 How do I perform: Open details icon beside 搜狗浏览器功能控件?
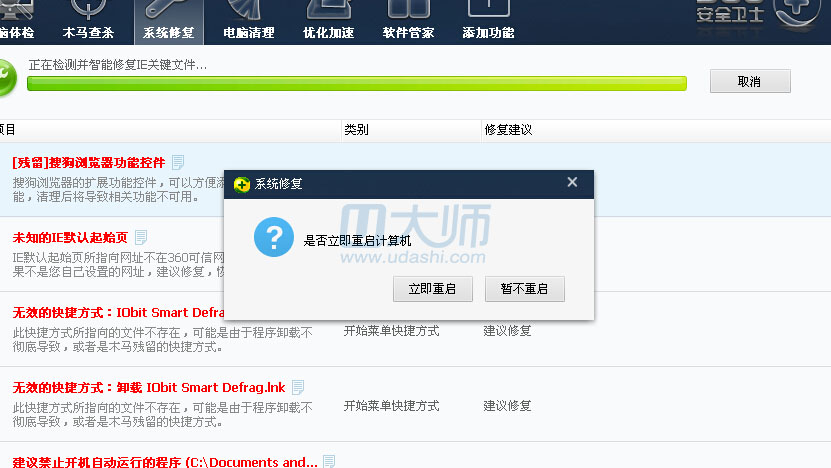178,162
